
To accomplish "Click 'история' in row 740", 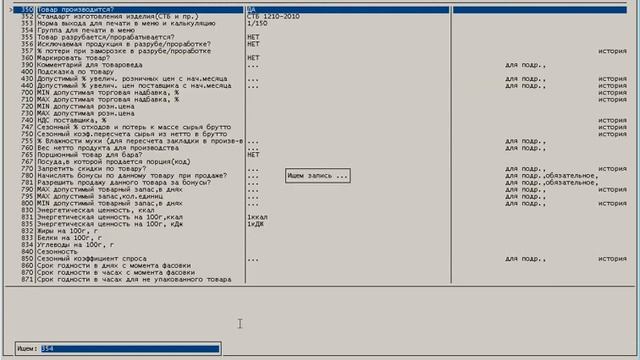I will point(612,120).
